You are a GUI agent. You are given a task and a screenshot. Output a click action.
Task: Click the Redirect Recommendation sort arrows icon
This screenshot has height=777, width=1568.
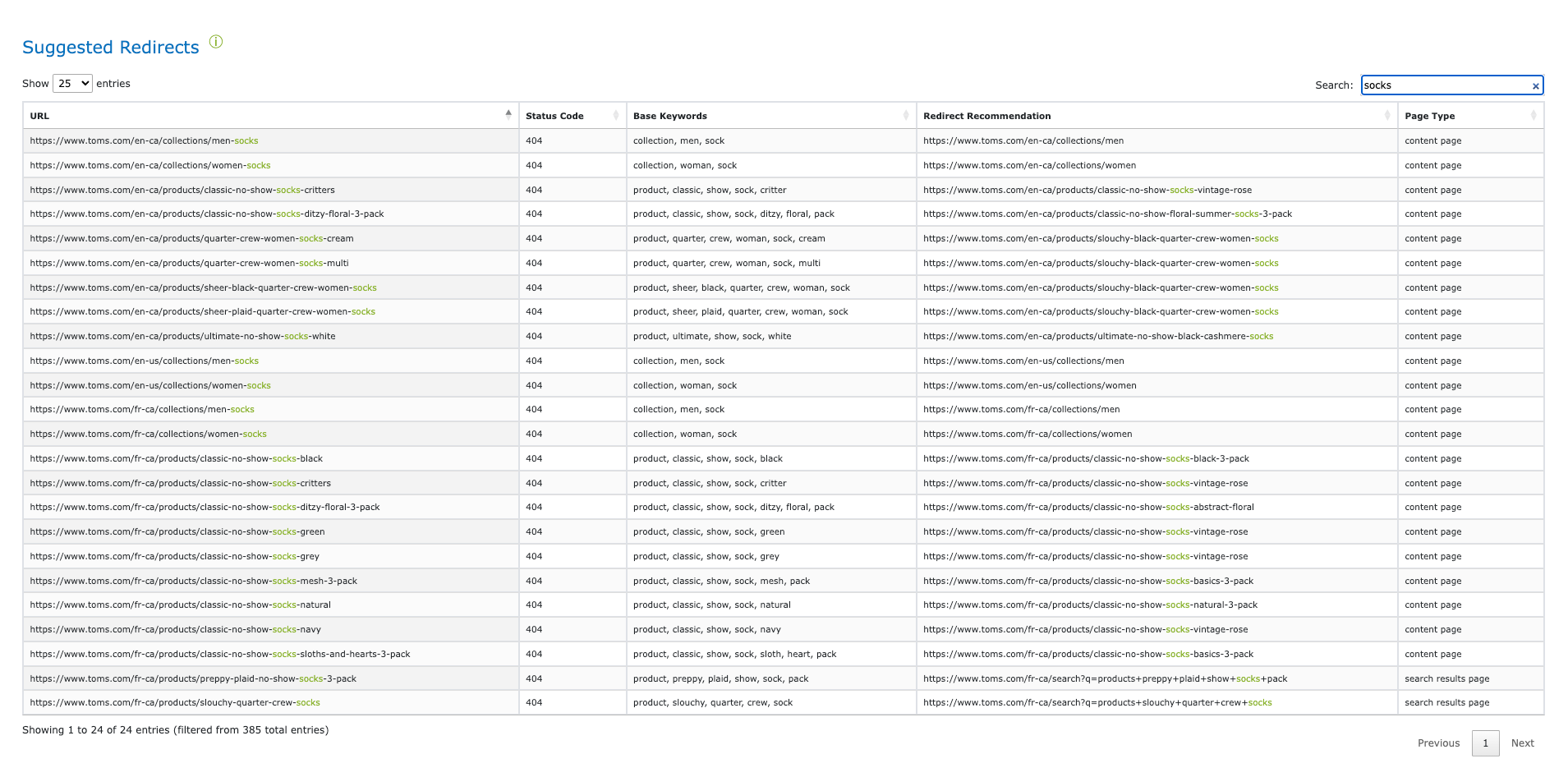pos(1387,116)
